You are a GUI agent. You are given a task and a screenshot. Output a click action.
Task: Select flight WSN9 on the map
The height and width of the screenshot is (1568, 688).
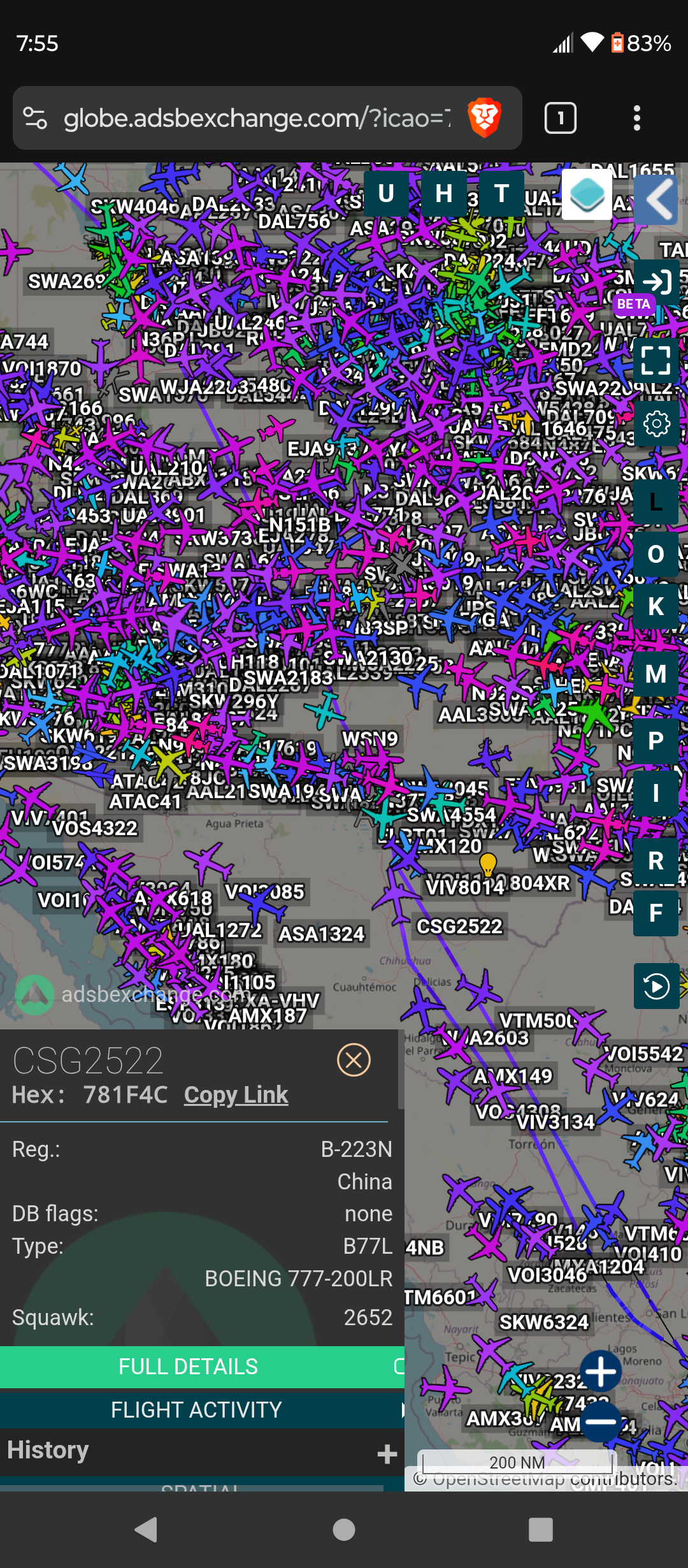[370, 739]
